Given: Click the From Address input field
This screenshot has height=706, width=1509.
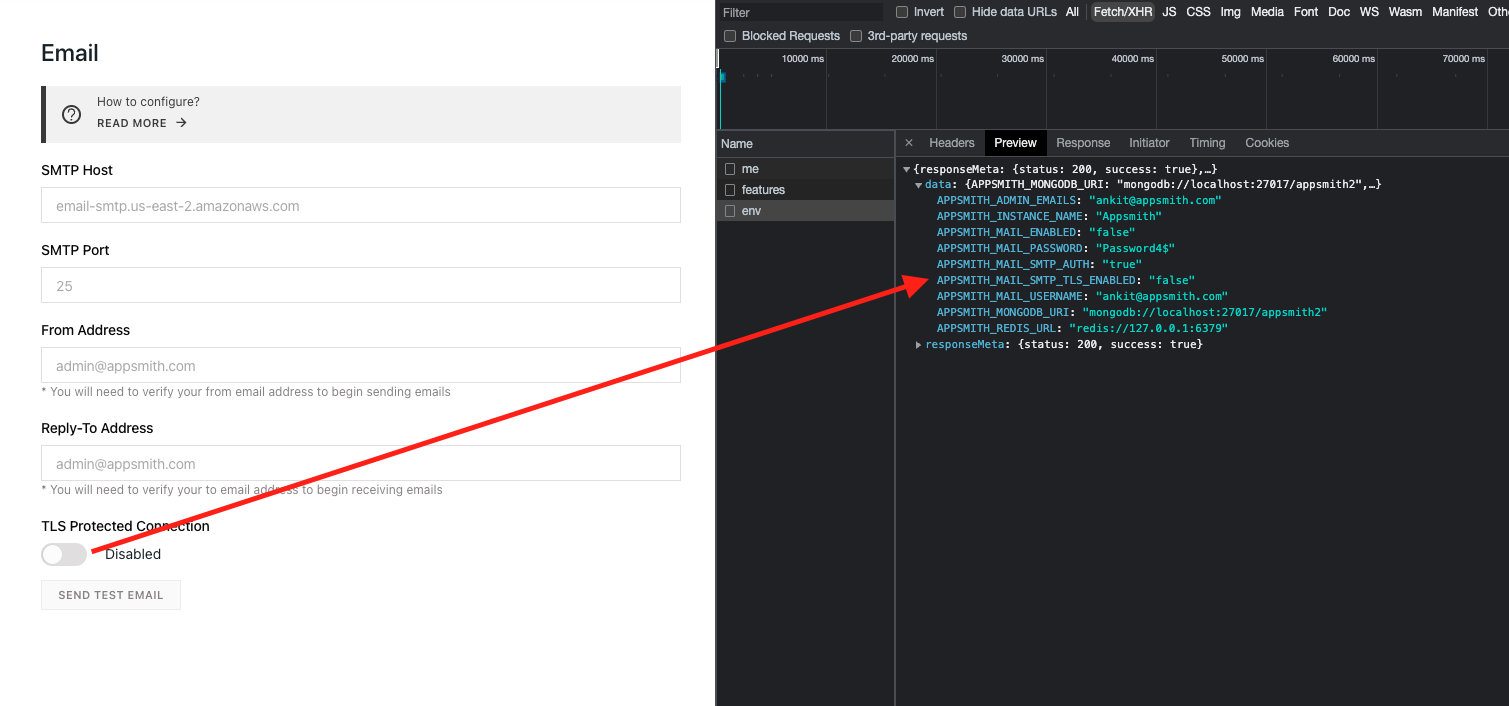Looking at the screenshot, I should 361,365.
